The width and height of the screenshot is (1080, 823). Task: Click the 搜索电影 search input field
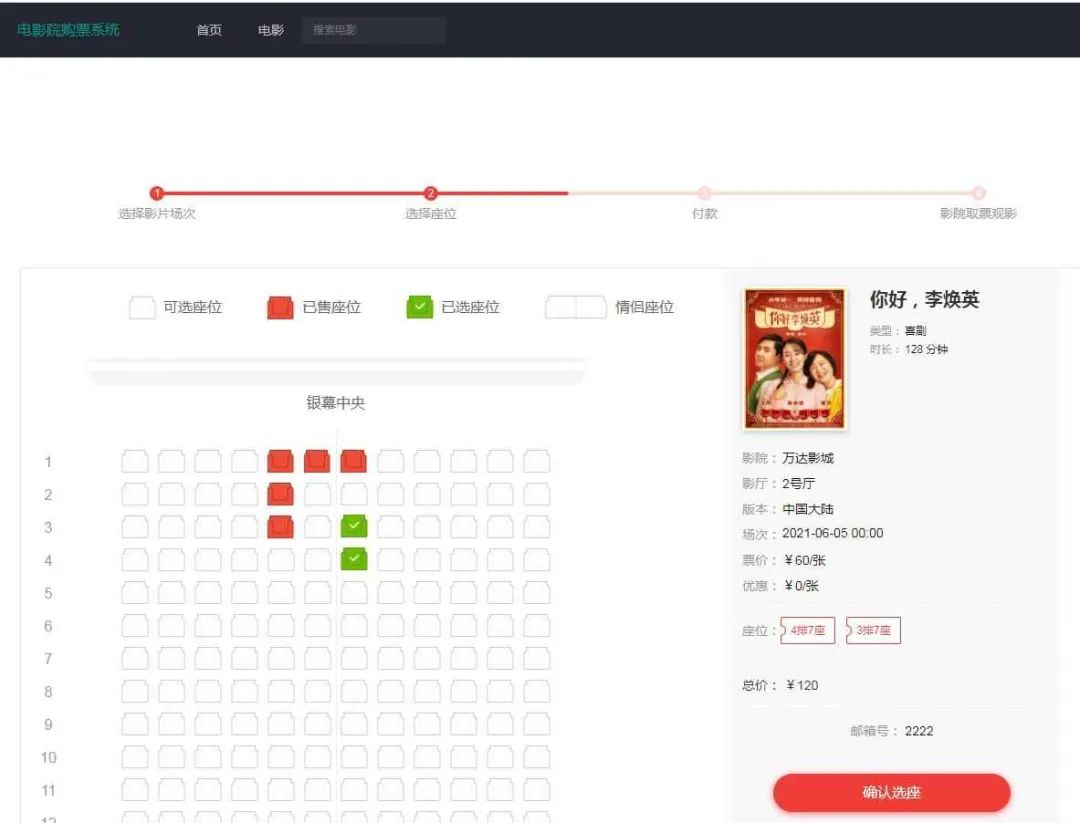click(373, 30)
